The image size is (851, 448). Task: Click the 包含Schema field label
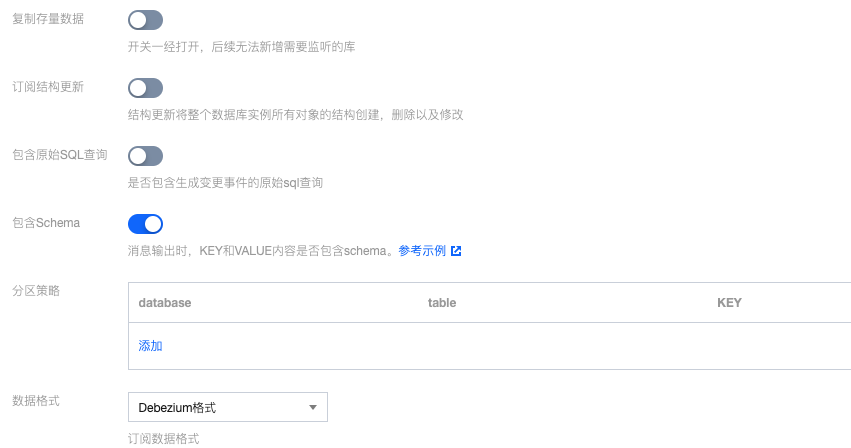coord(45,222)
